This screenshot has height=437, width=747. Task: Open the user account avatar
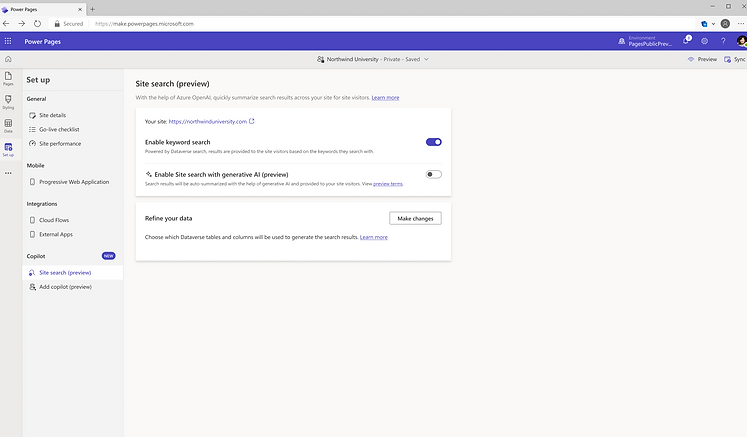(x=741, y=41)
